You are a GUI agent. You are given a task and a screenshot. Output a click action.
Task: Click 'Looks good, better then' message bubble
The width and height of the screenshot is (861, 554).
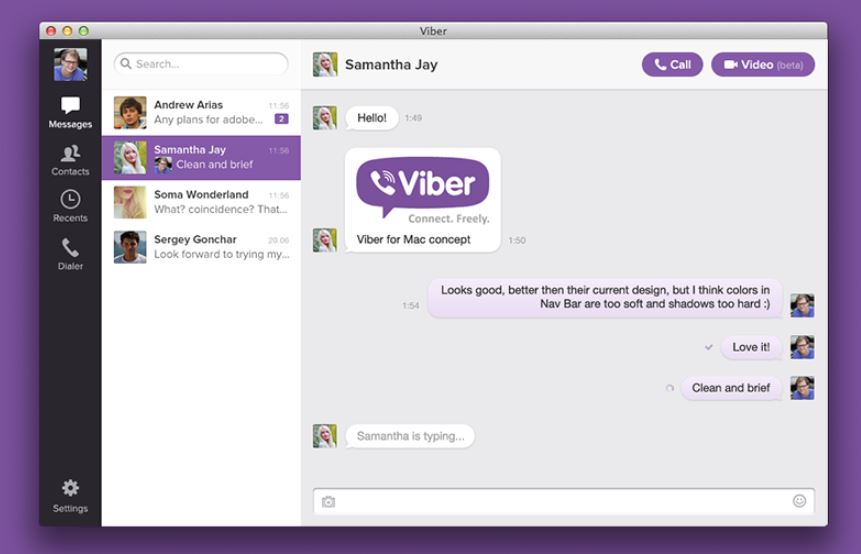click(605, 297)
